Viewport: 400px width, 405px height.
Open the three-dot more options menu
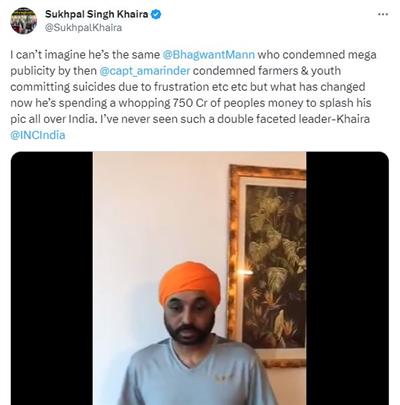point(383,14)
